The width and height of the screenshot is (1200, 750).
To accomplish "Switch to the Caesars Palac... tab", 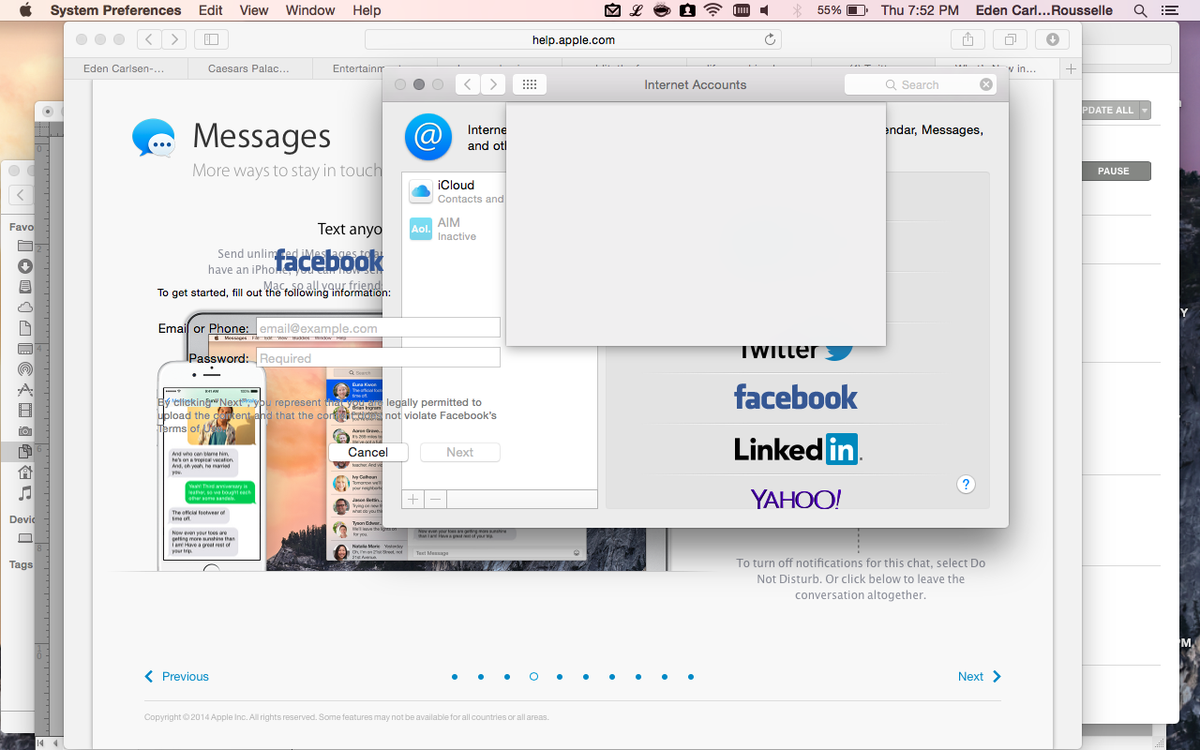I will [248, 68].
